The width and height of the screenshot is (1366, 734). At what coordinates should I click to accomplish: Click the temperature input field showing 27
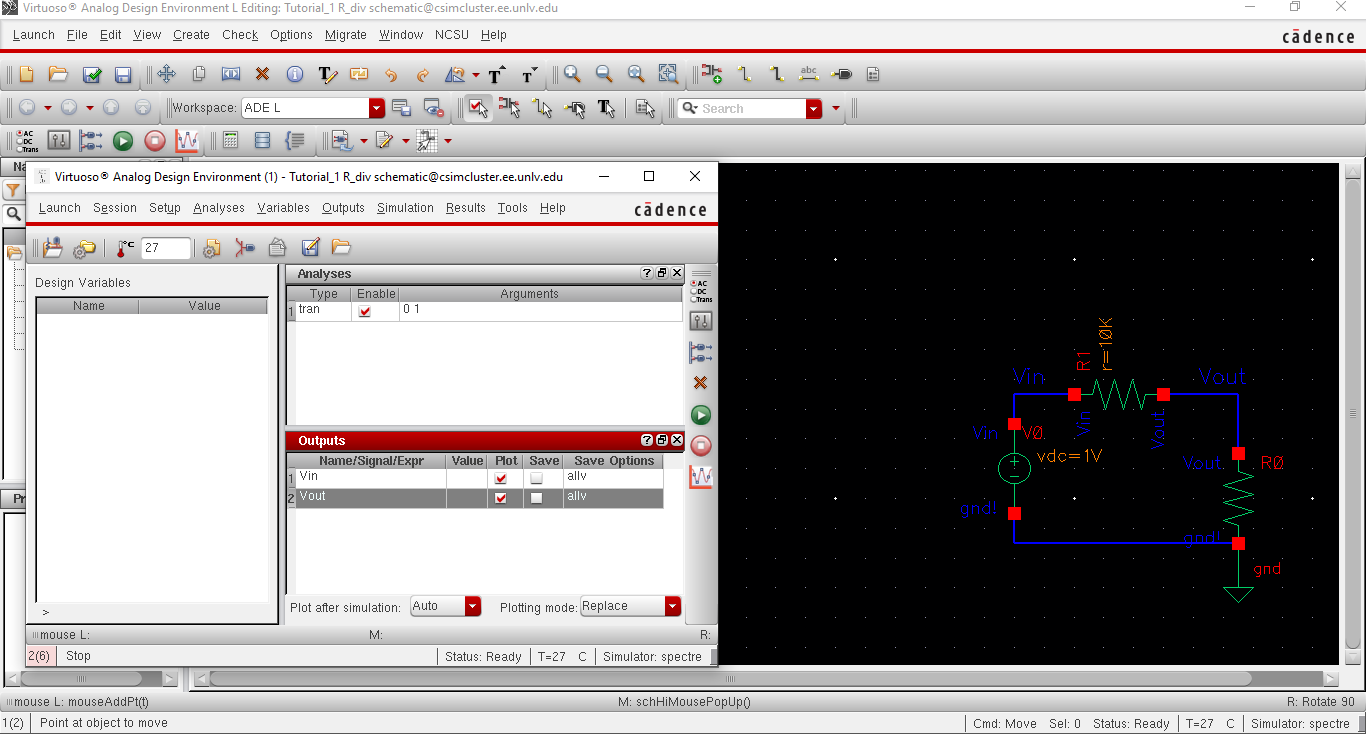pos(165,248)
